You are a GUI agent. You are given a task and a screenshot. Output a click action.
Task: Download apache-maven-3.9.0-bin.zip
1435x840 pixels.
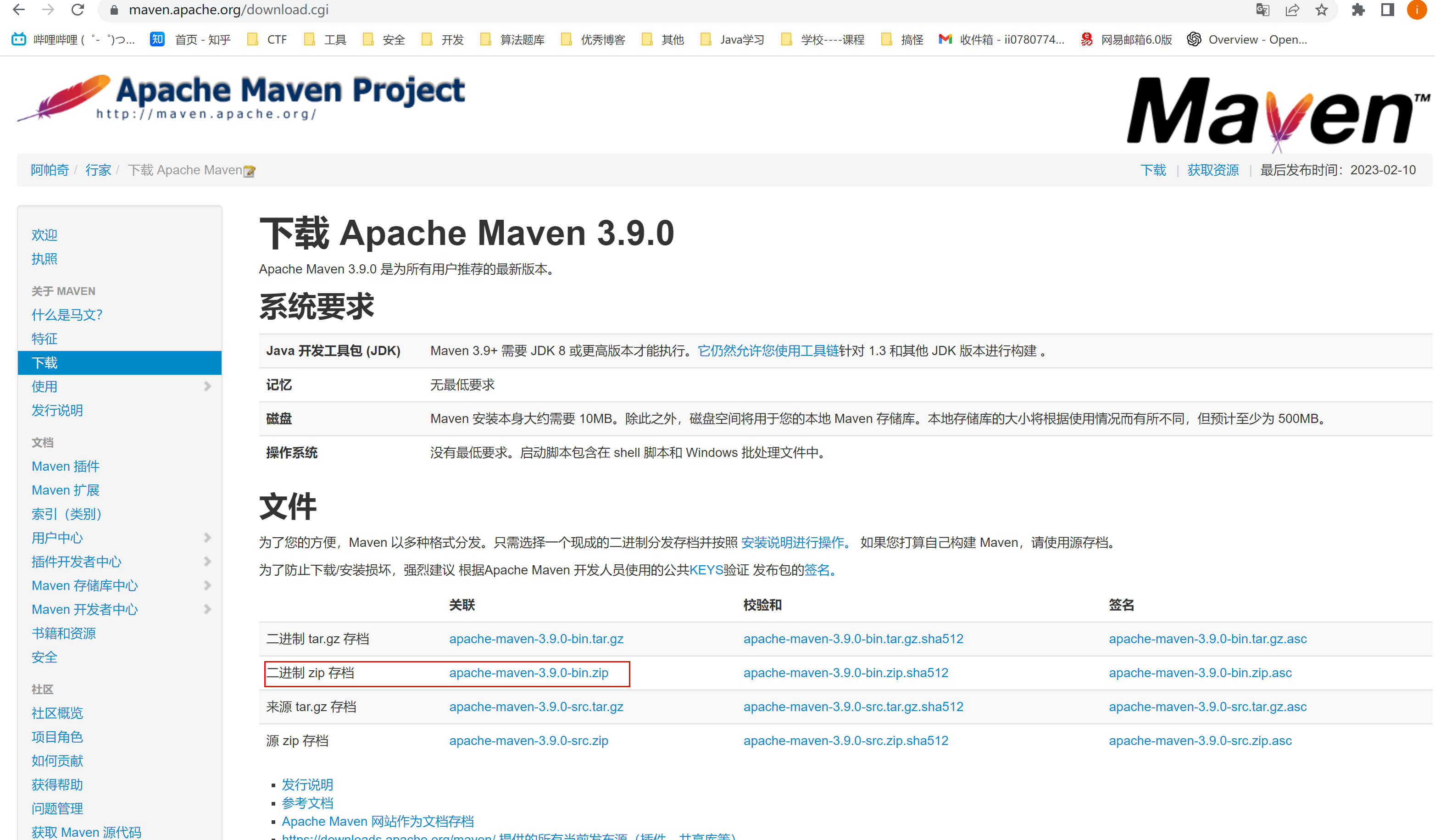(x=528, y=673)
